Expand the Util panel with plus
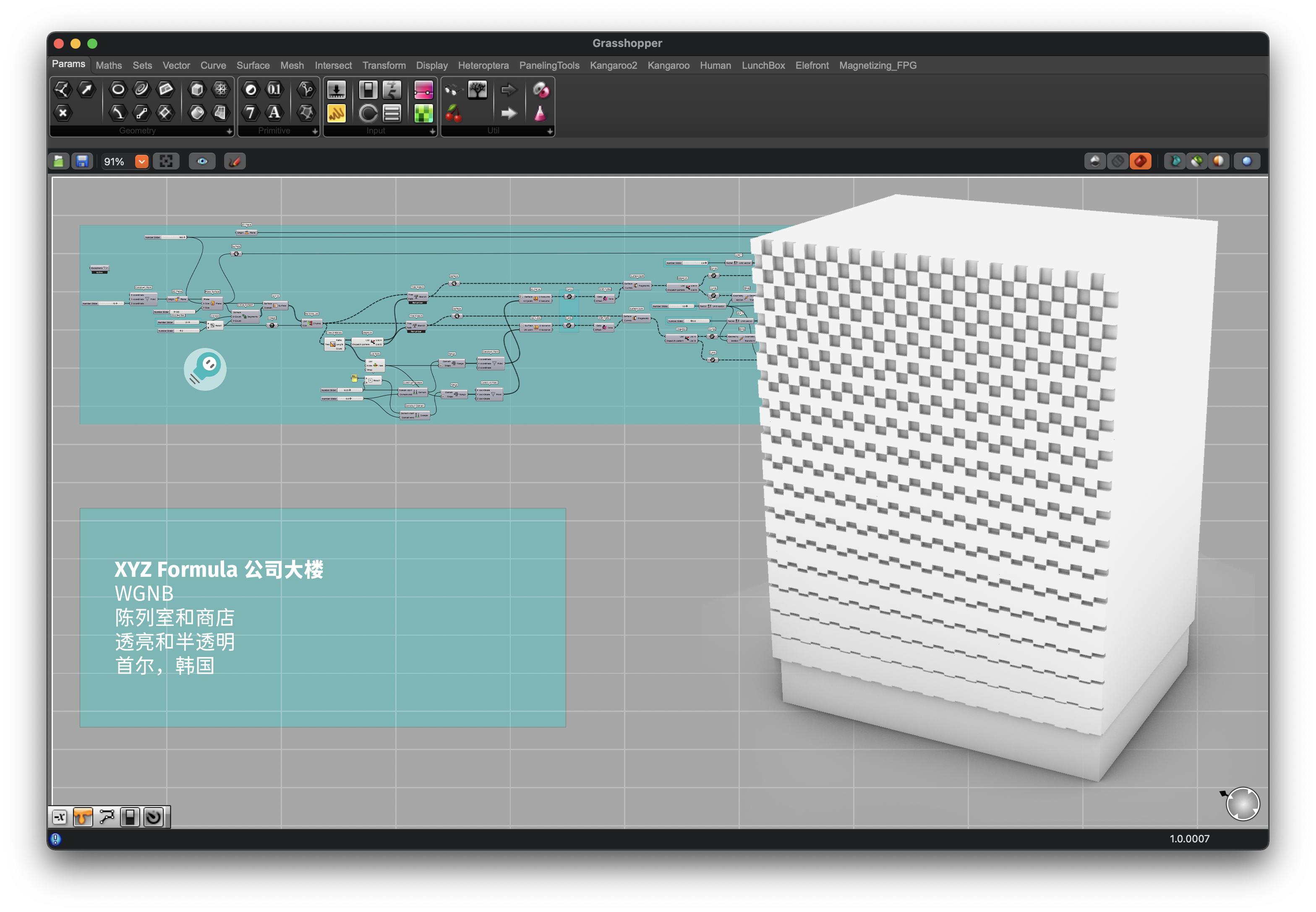Screen dimensions: 1316x912 tap(549, 131)
